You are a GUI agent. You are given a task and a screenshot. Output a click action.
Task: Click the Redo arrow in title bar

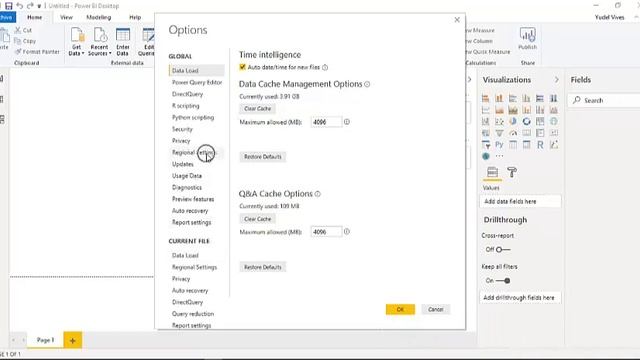[x=30, y=6]
